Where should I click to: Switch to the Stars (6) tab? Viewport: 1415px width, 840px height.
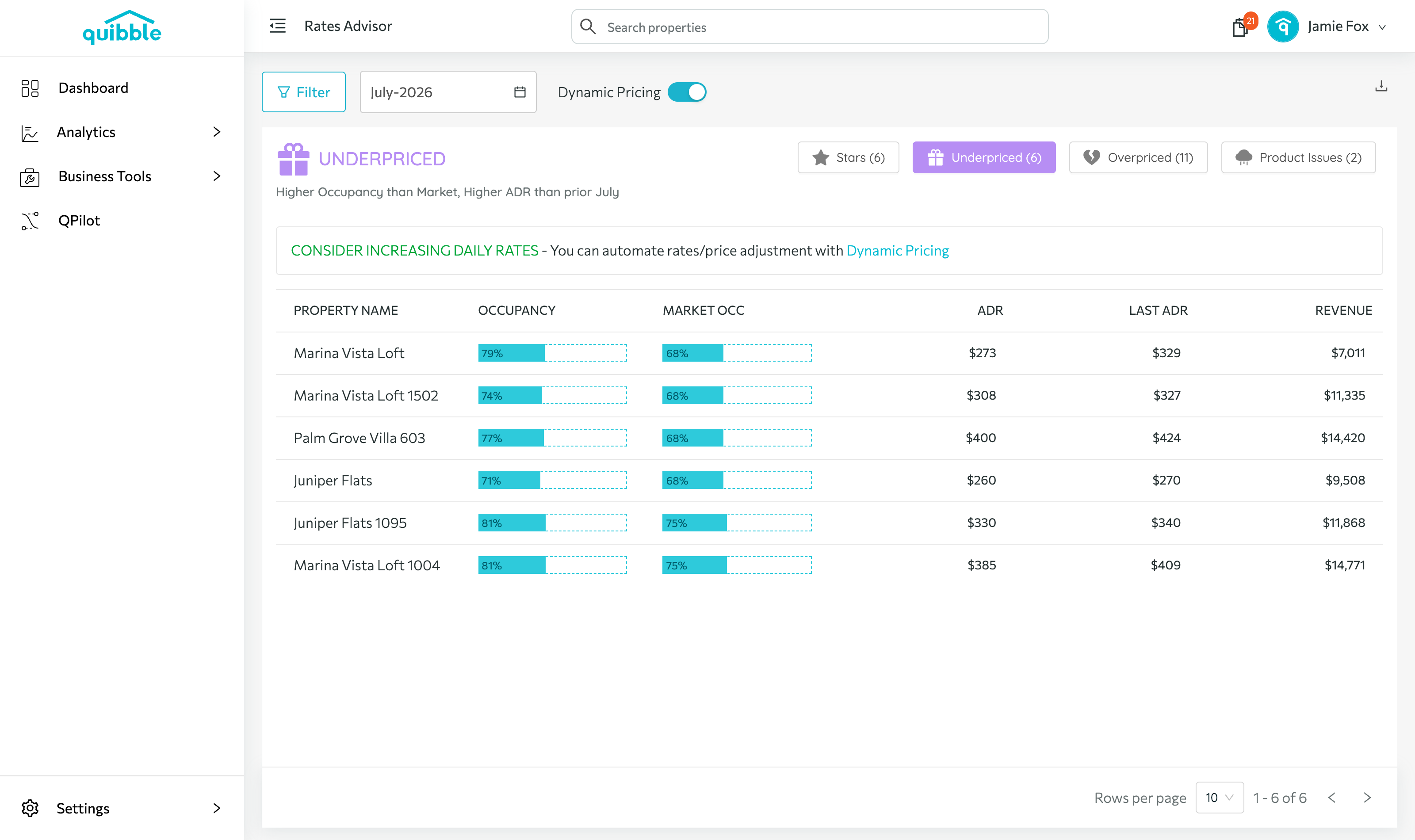click(848, 157)
